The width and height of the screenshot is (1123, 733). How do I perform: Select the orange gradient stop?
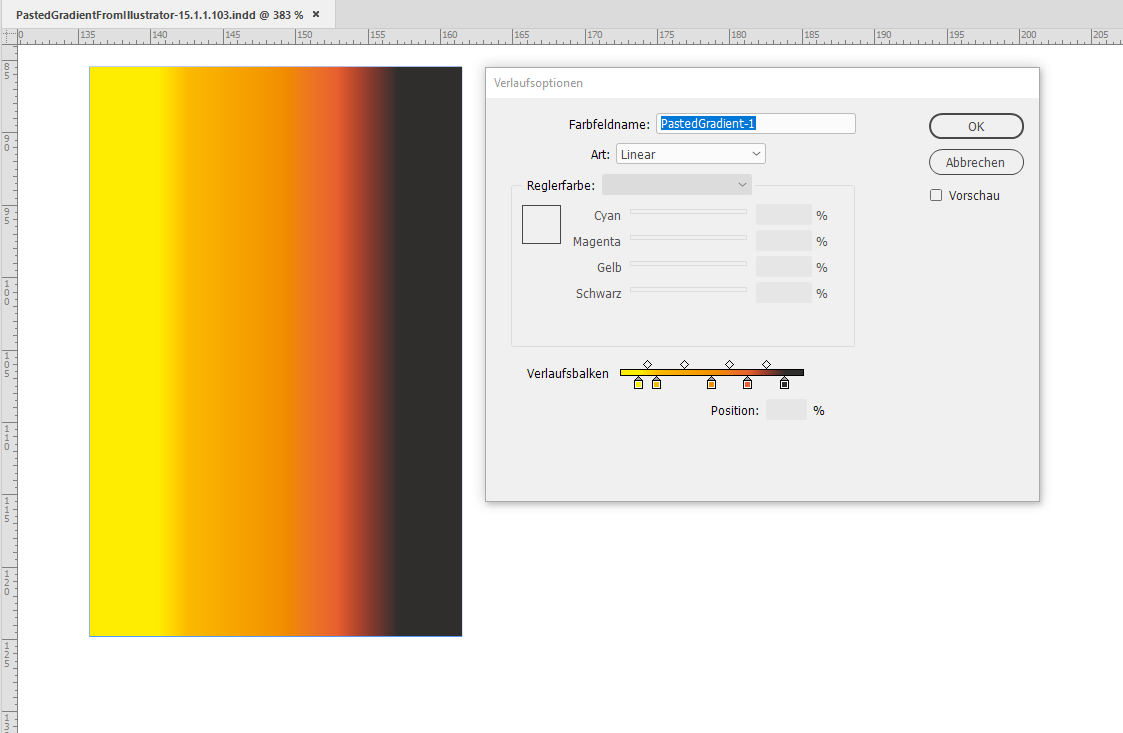712,382
